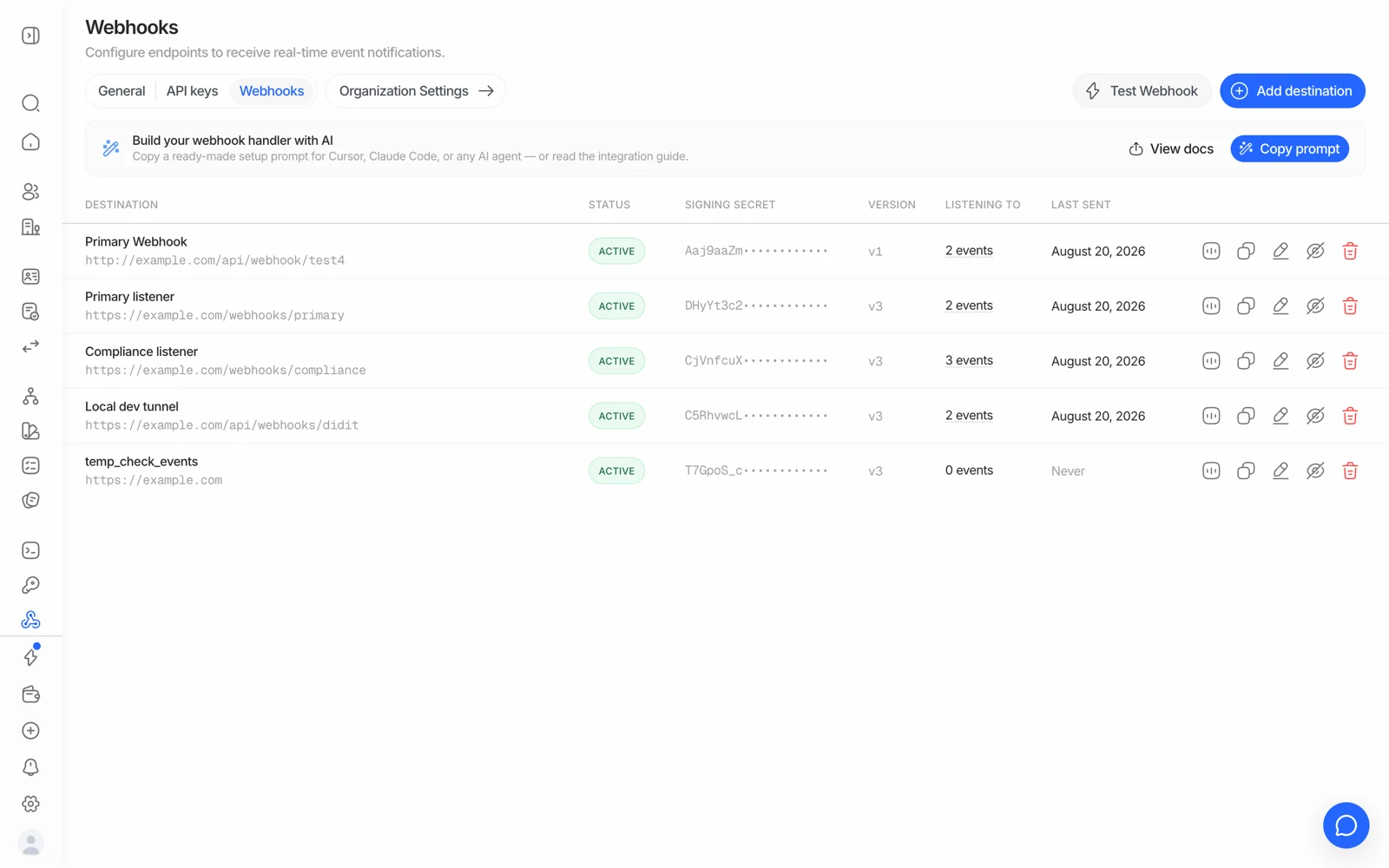Open the building icon in the sidebar
This screenshot has height=868, width=1389.
click(30, 227)
